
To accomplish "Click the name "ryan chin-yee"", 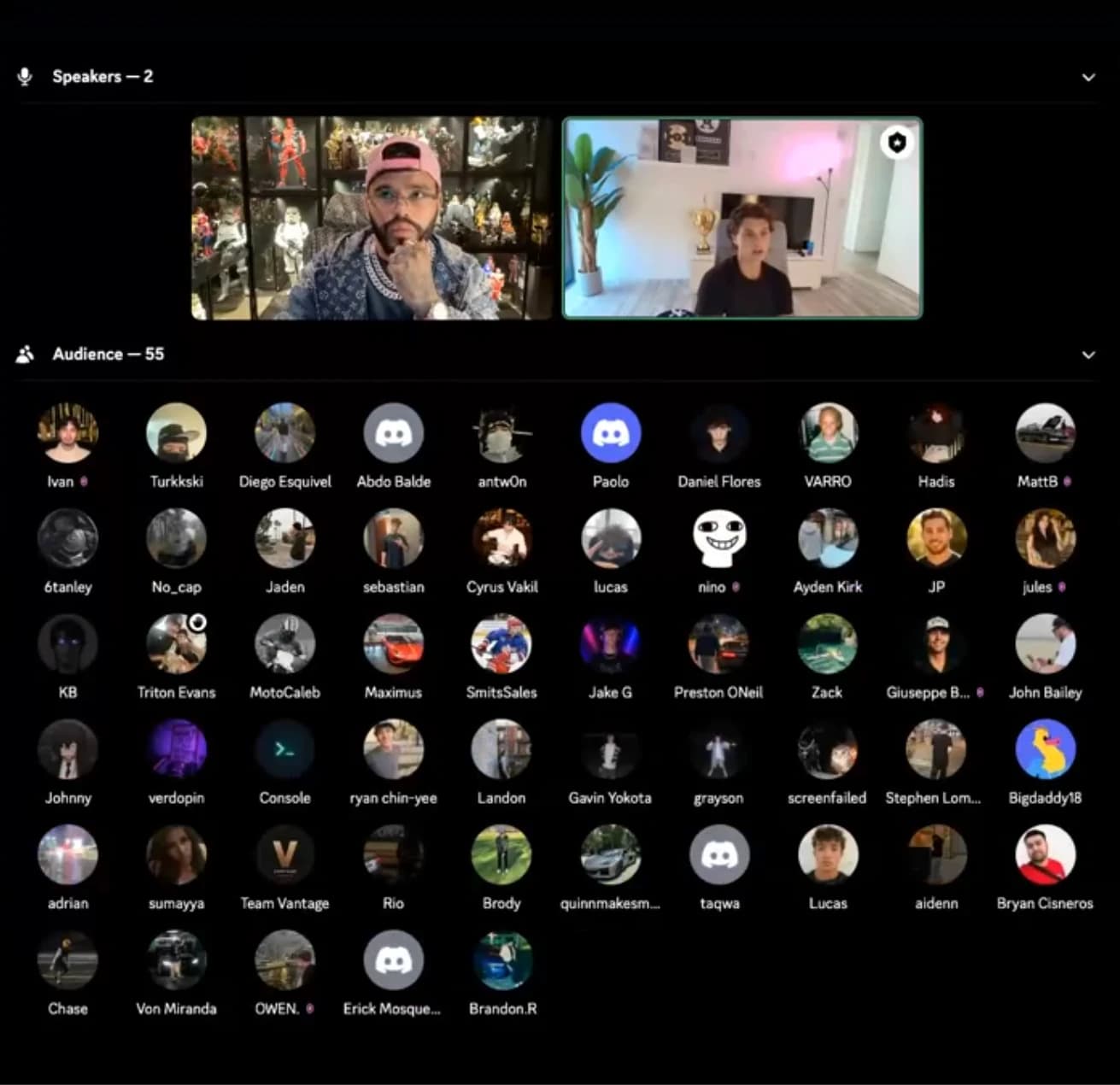I will (394, 798).
